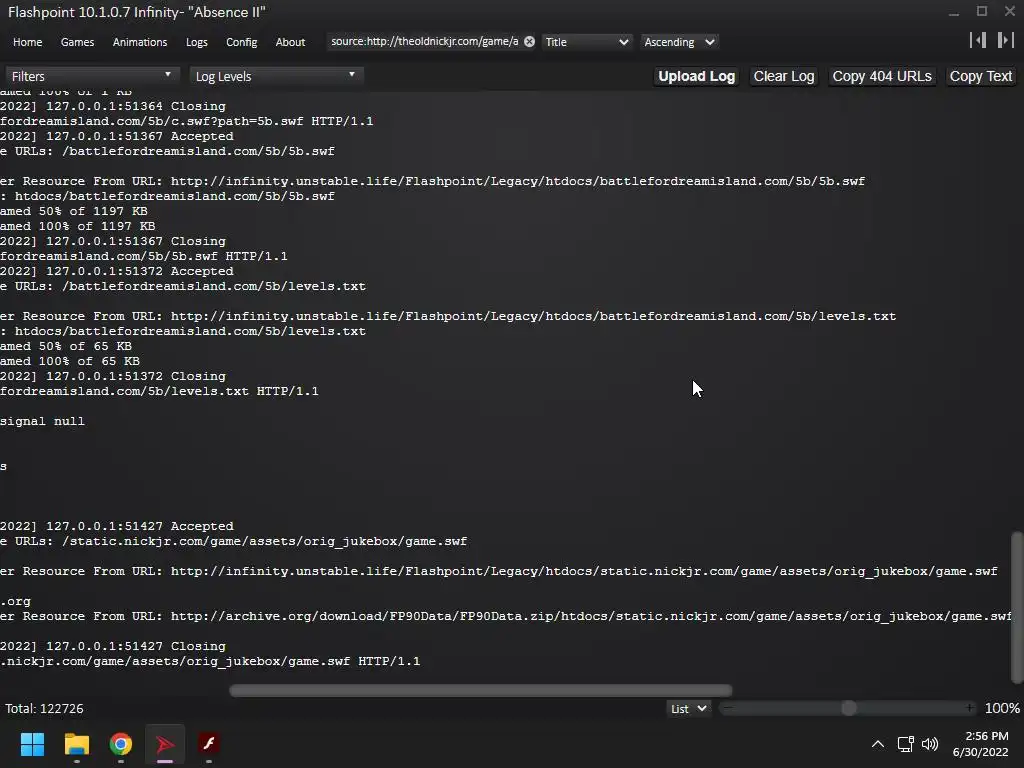Click the vertical log scrollbar thumb
Screen dimensions: 1024x768
point(1017,607)
